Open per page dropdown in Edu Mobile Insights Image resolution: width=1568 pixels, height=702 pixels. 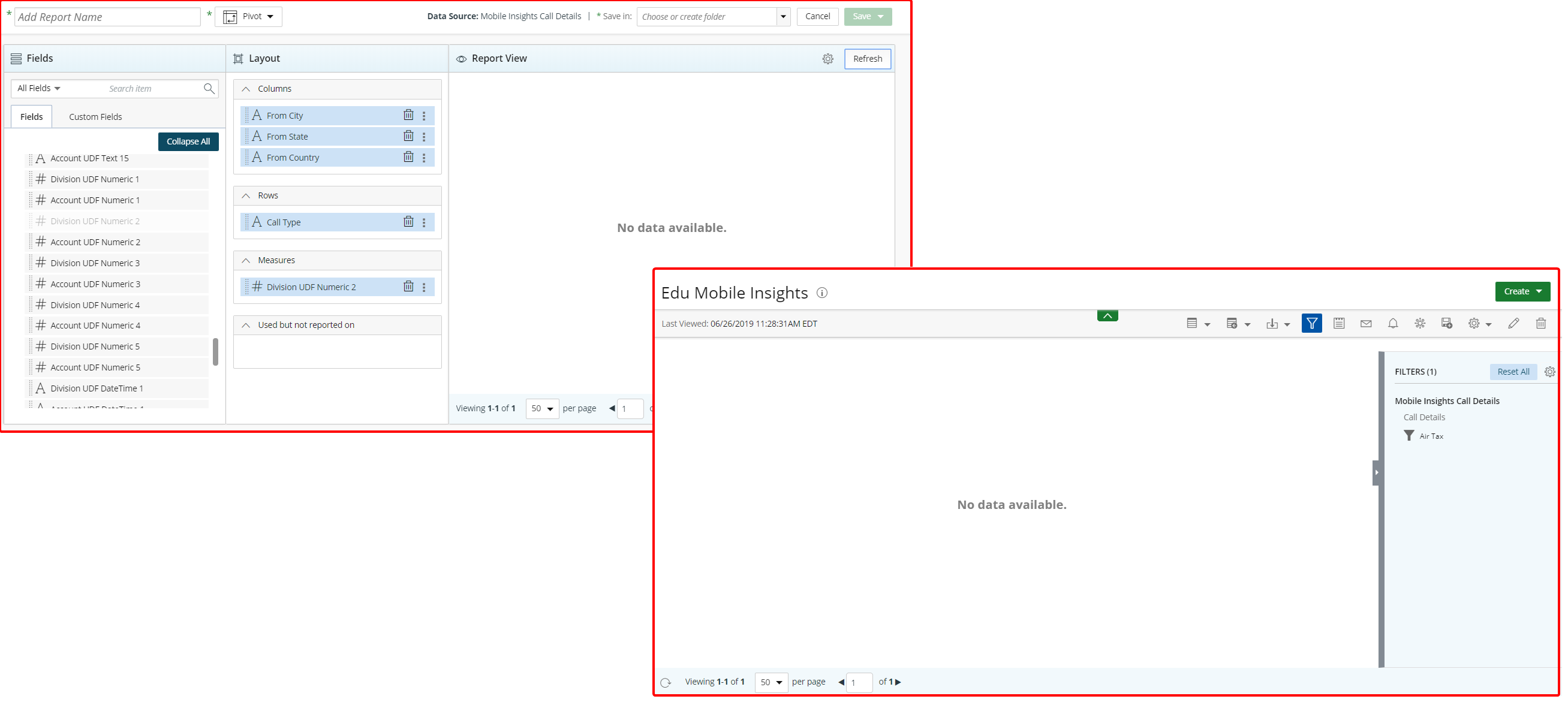point(771,682)
